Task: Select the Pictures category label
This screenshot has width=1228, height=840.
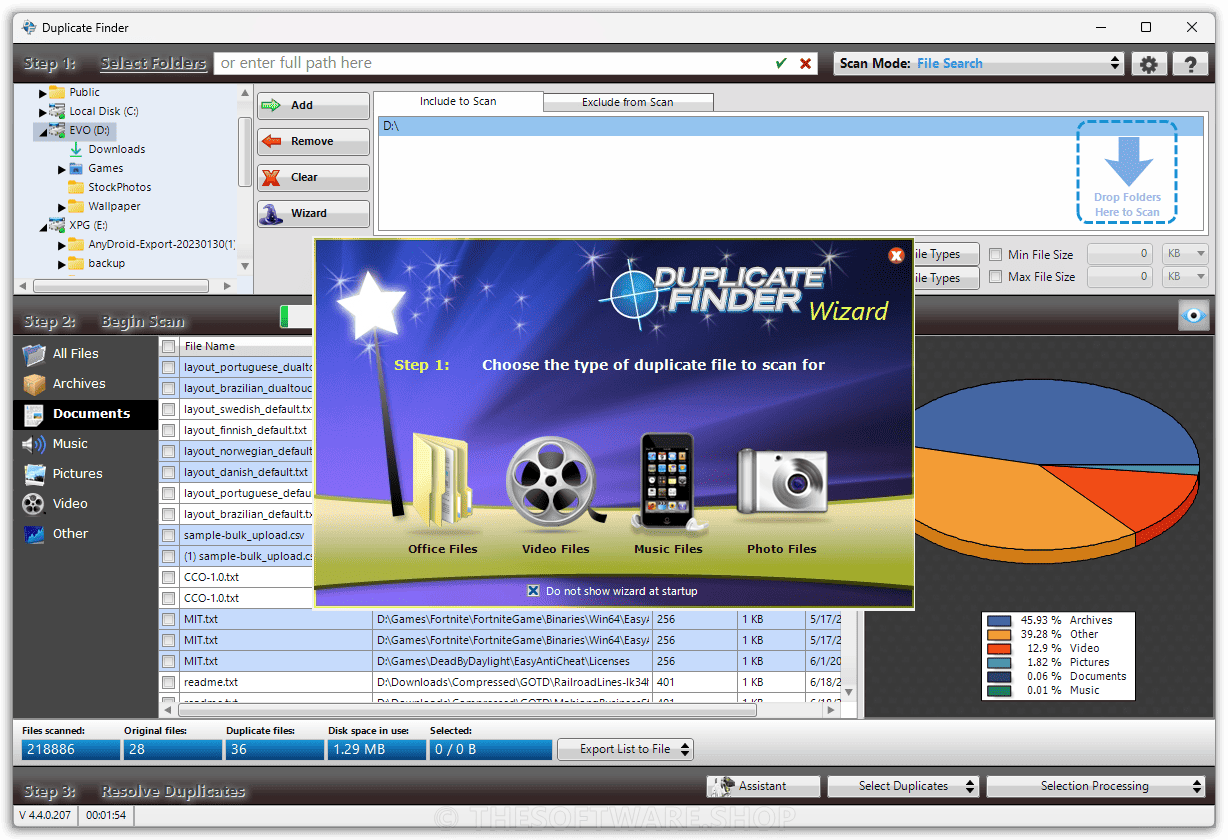Action: pos(78,474)
